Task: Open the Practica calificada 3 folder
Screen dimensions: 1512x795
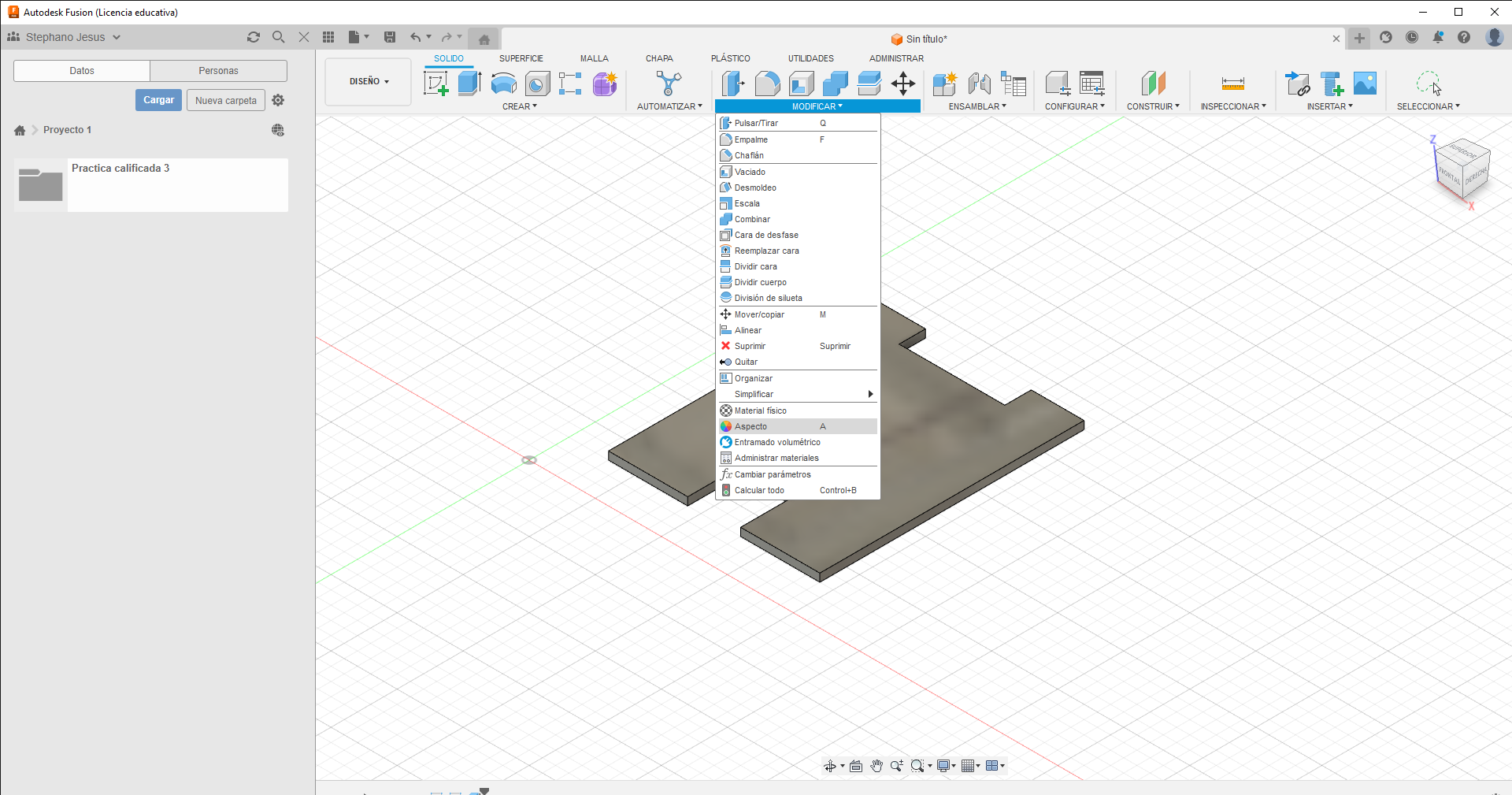Action: coord(150,185)
